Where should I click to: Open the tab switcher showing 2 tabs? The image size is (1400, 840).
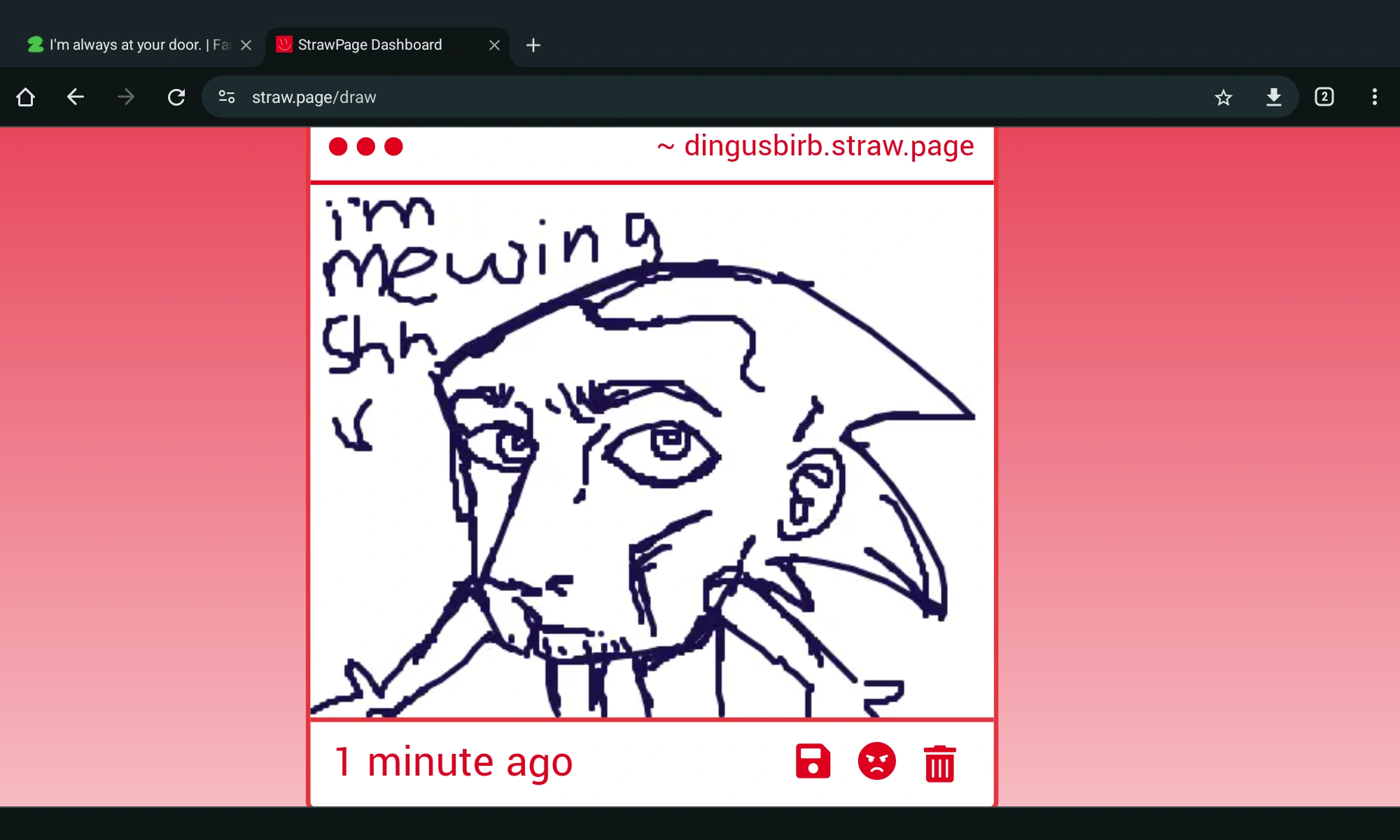coord(1324,97)
